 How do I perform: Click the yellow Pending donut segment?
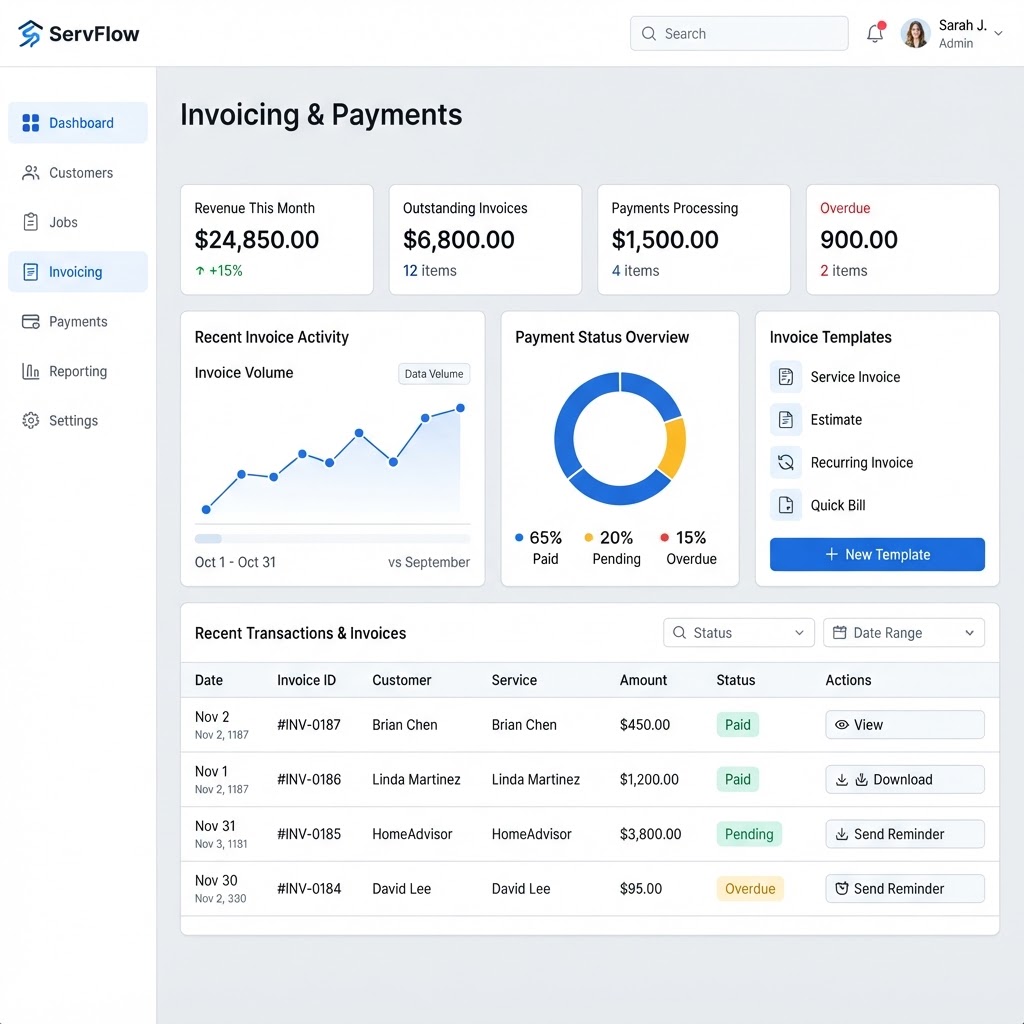click(675, 447)
